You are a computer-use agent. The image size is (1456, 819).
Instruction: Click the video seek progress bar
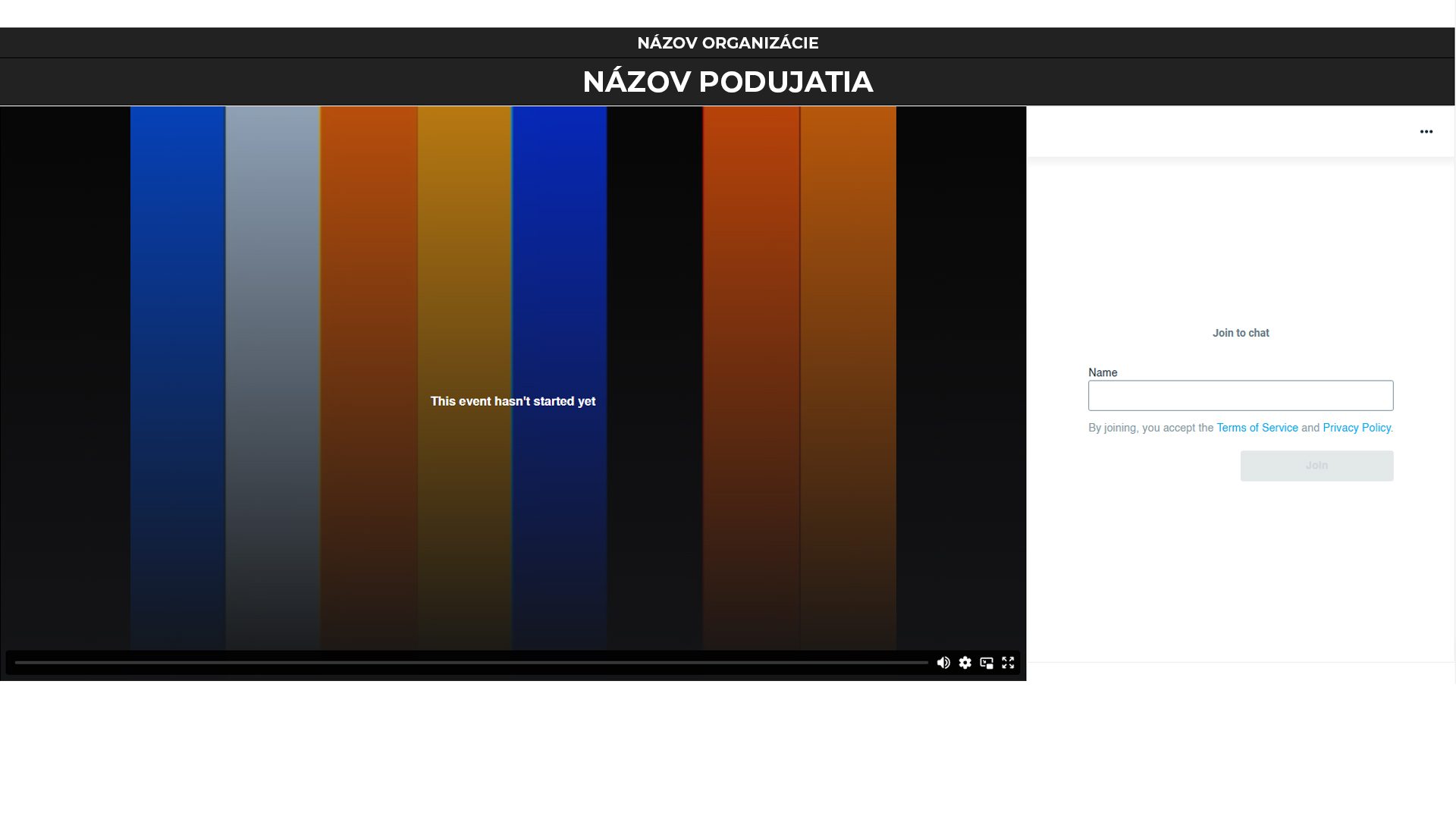[x=469, y=661]
